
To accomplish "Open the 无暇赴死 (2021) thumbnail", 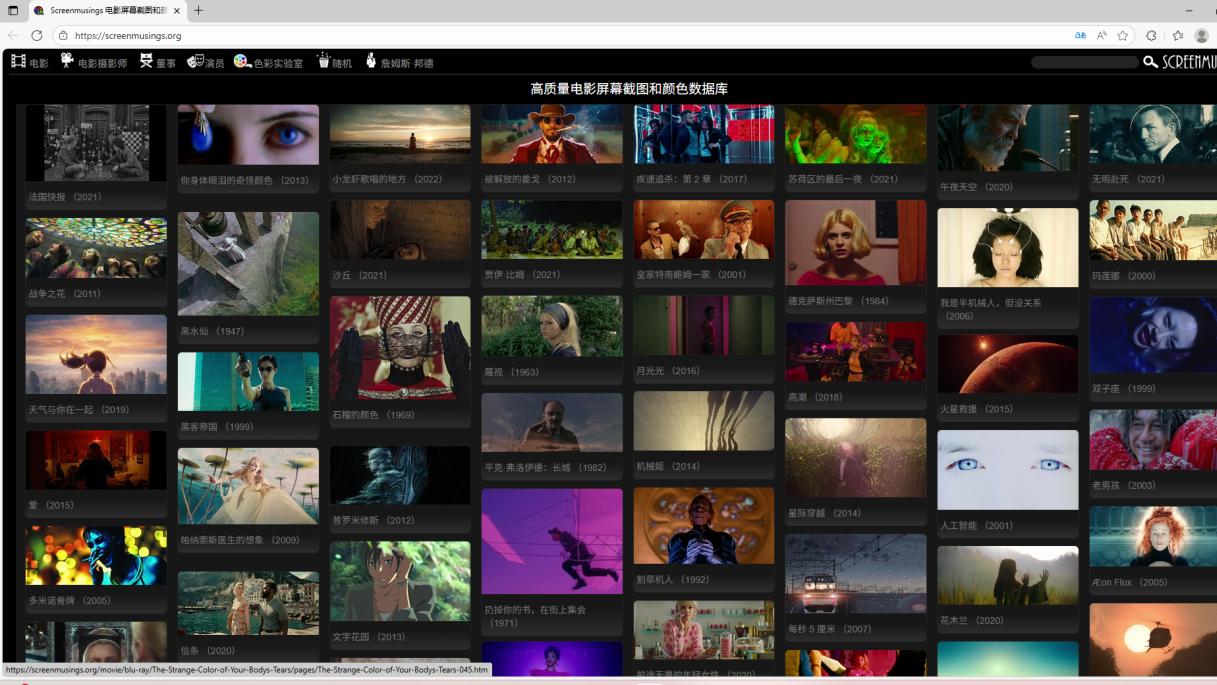I will coord(1153,134).
